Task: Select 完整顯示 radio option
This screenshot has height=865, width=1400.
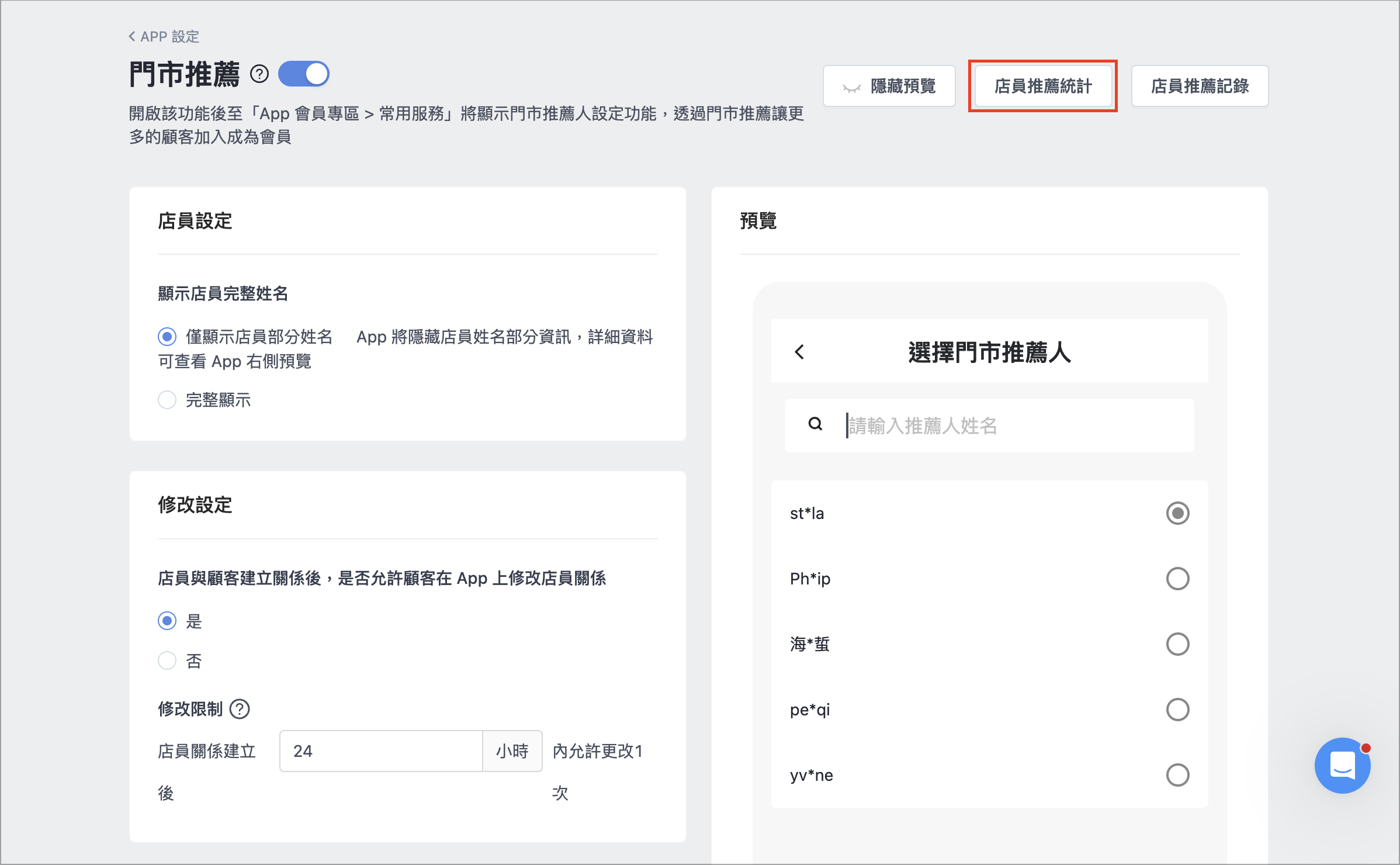Action: pos(167,400)
